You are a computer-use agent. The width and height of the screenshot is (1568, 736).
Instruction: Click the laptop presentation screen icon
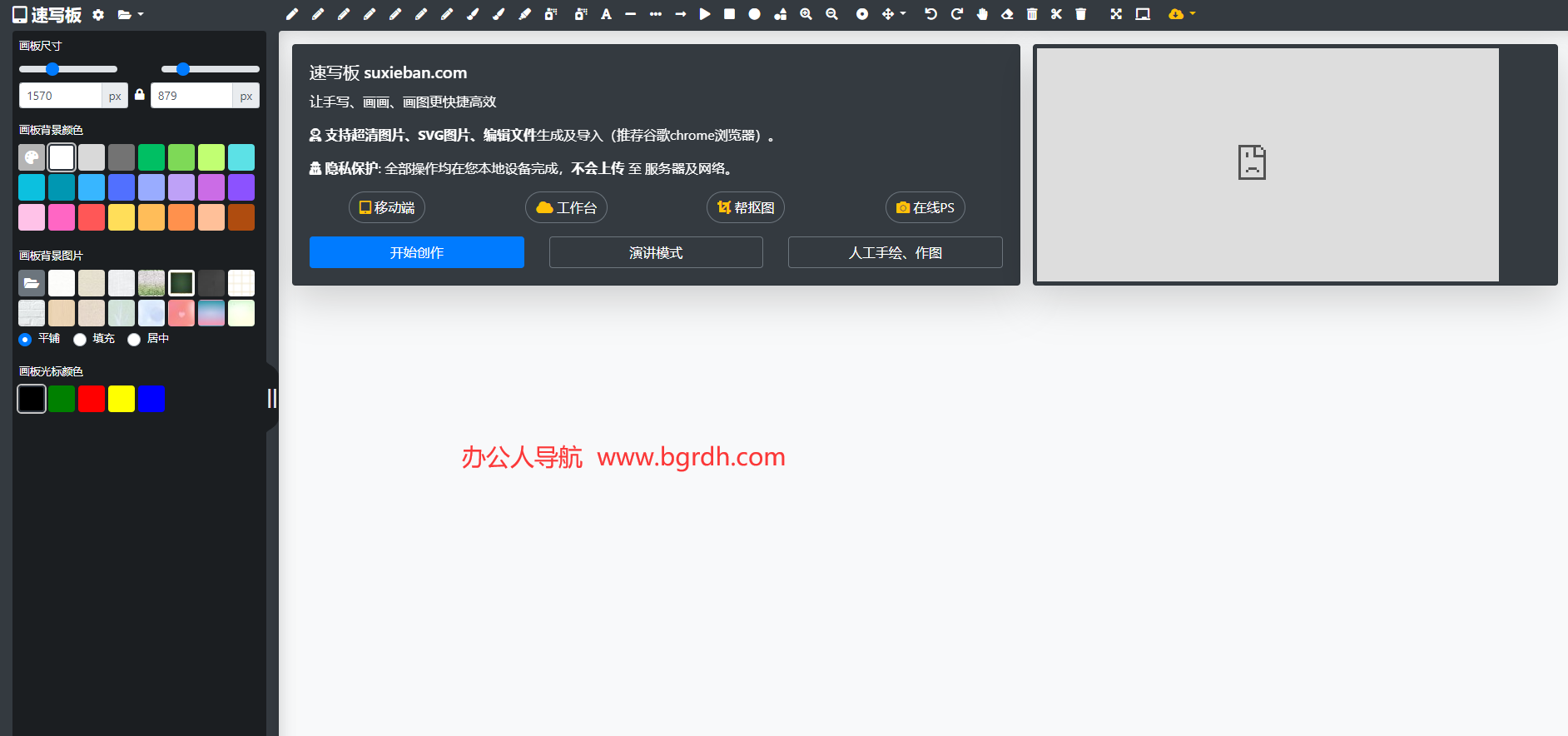(x=1143, y=14)
